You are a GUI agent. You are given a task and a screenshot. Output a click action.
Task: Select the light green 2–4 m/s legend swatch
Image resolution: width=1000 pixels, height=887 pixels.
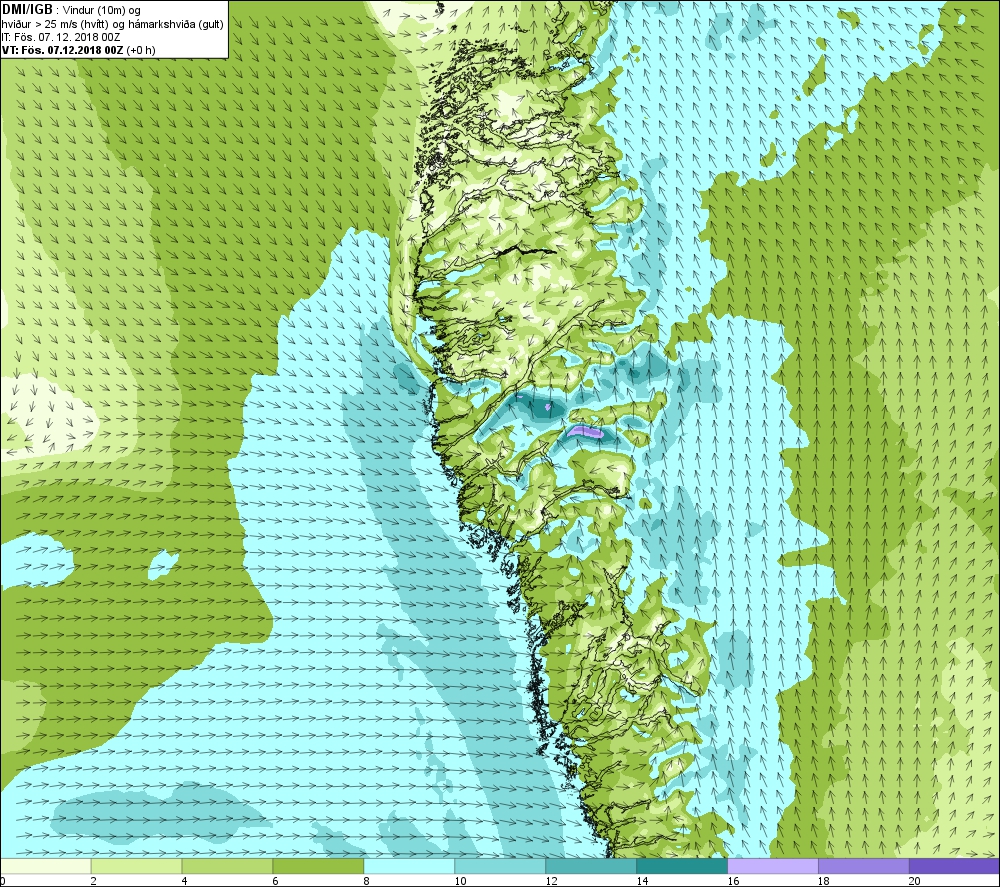tap(136, 866)
